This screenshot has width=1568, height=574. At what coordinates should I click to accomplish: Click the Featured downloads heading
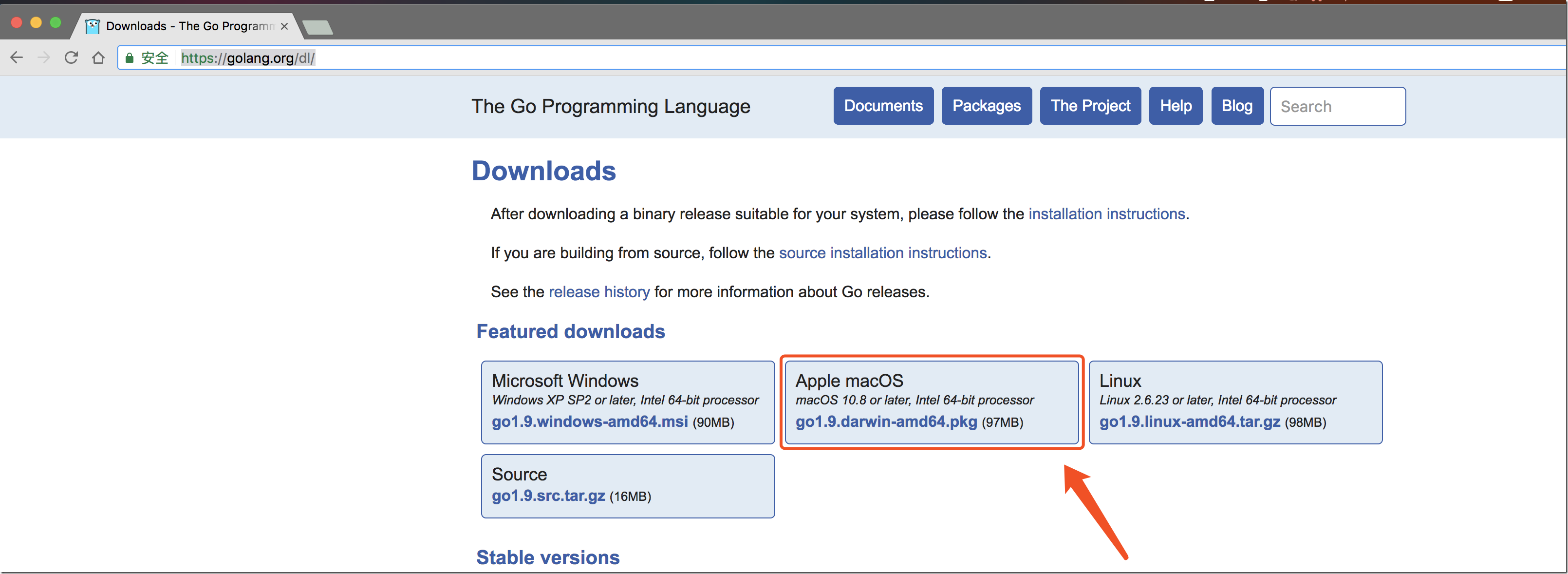pyautogui.click(x=570, y=331)
